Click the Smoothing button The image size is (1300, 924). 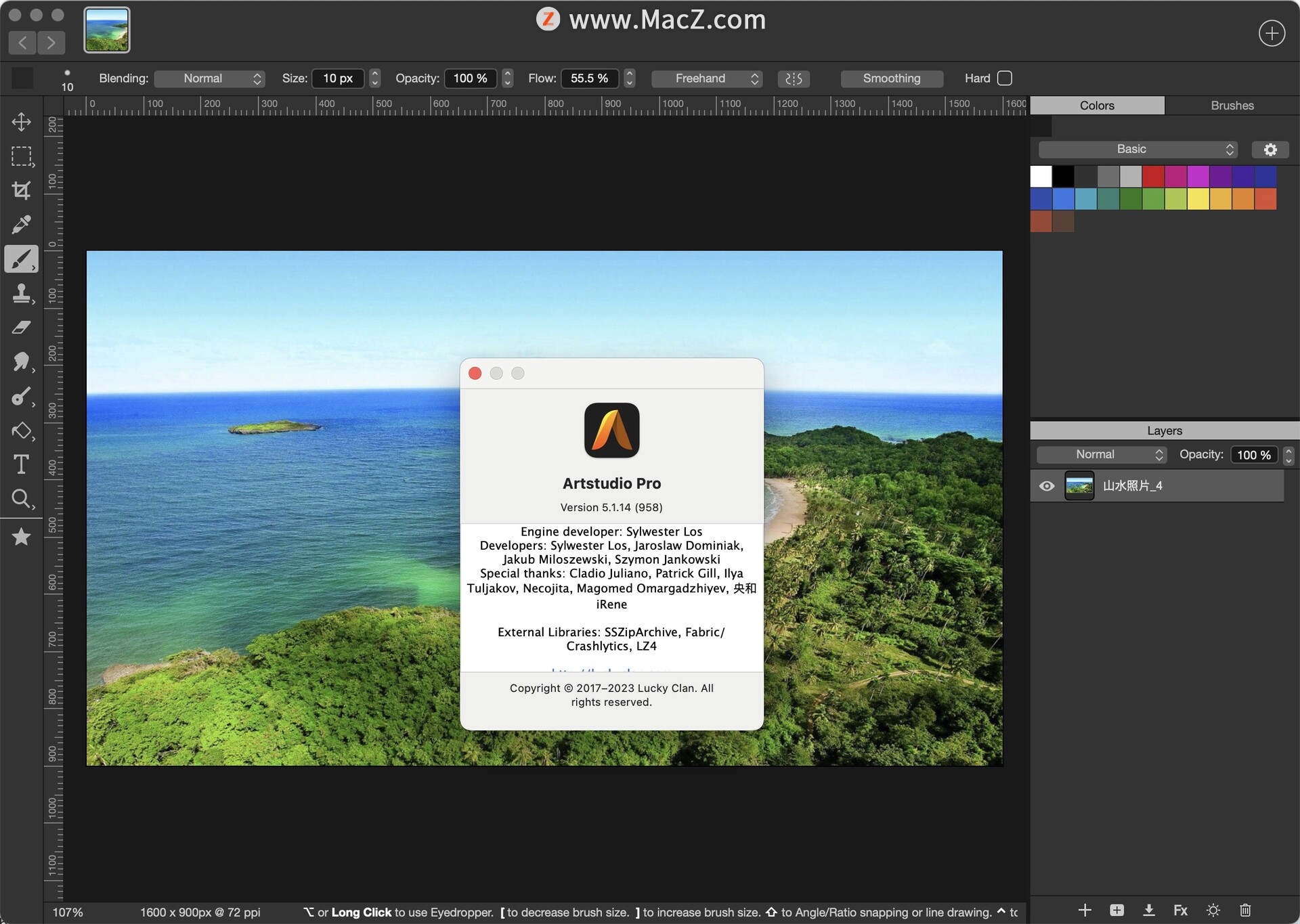(x=892, y=79)
